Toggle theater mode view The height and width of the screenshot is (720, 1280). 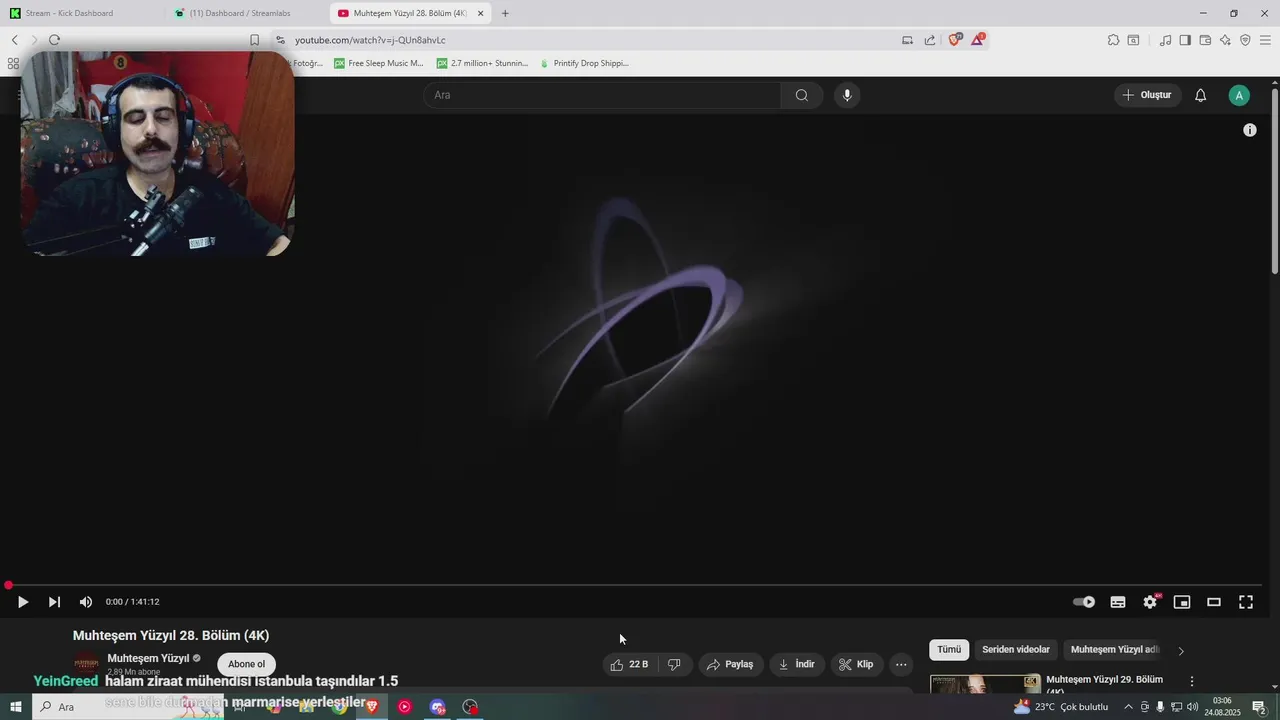pos(1214,602)
